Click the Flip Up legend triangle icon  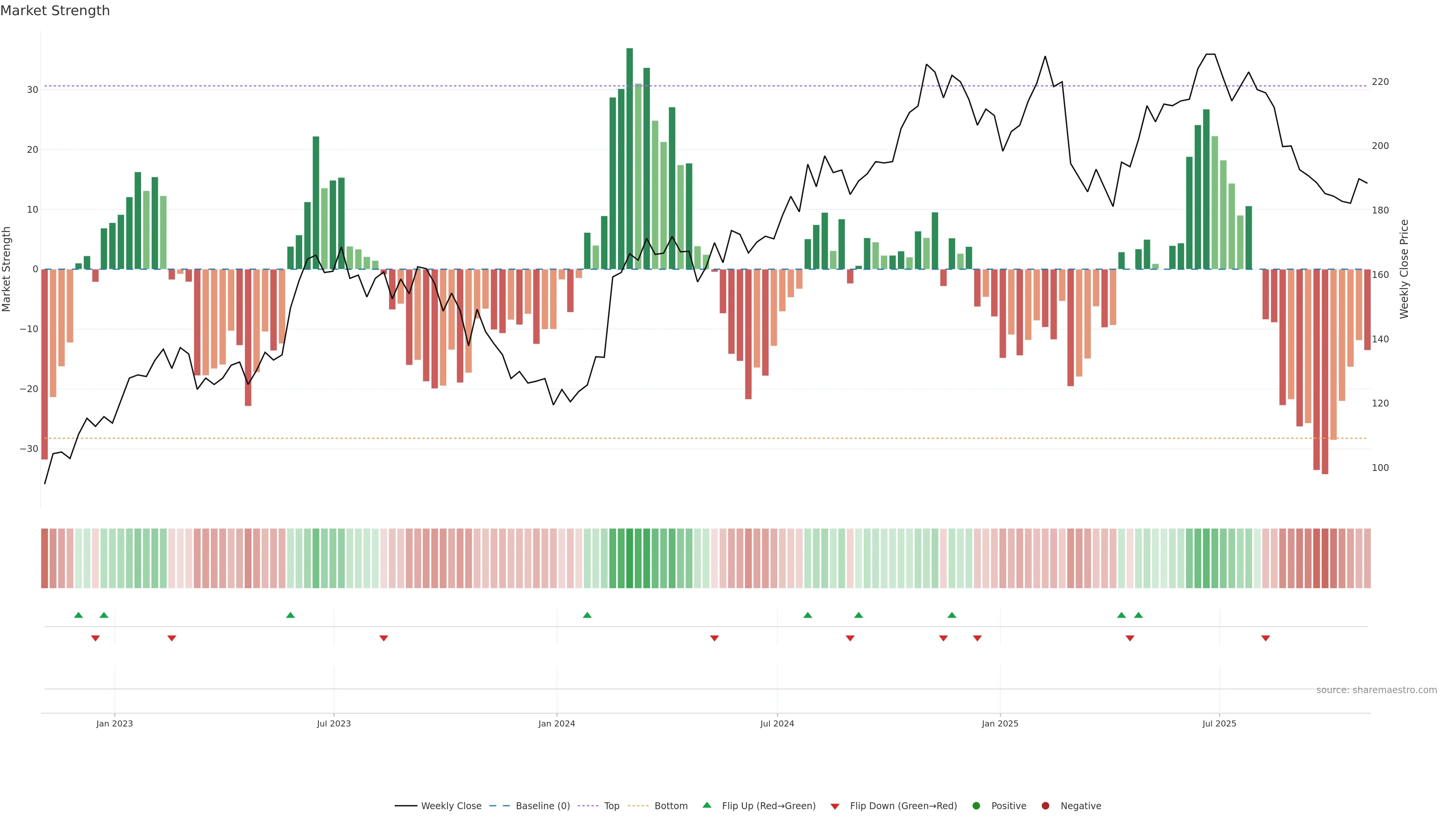706,805
